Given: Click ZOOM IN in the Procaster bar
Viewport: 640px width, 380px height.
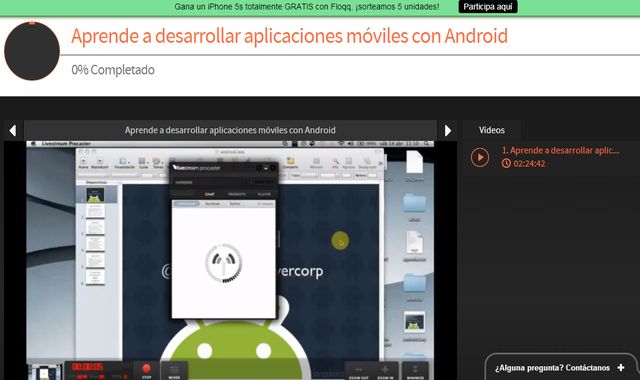Looking at the screenshot, I should click(385, 371).
